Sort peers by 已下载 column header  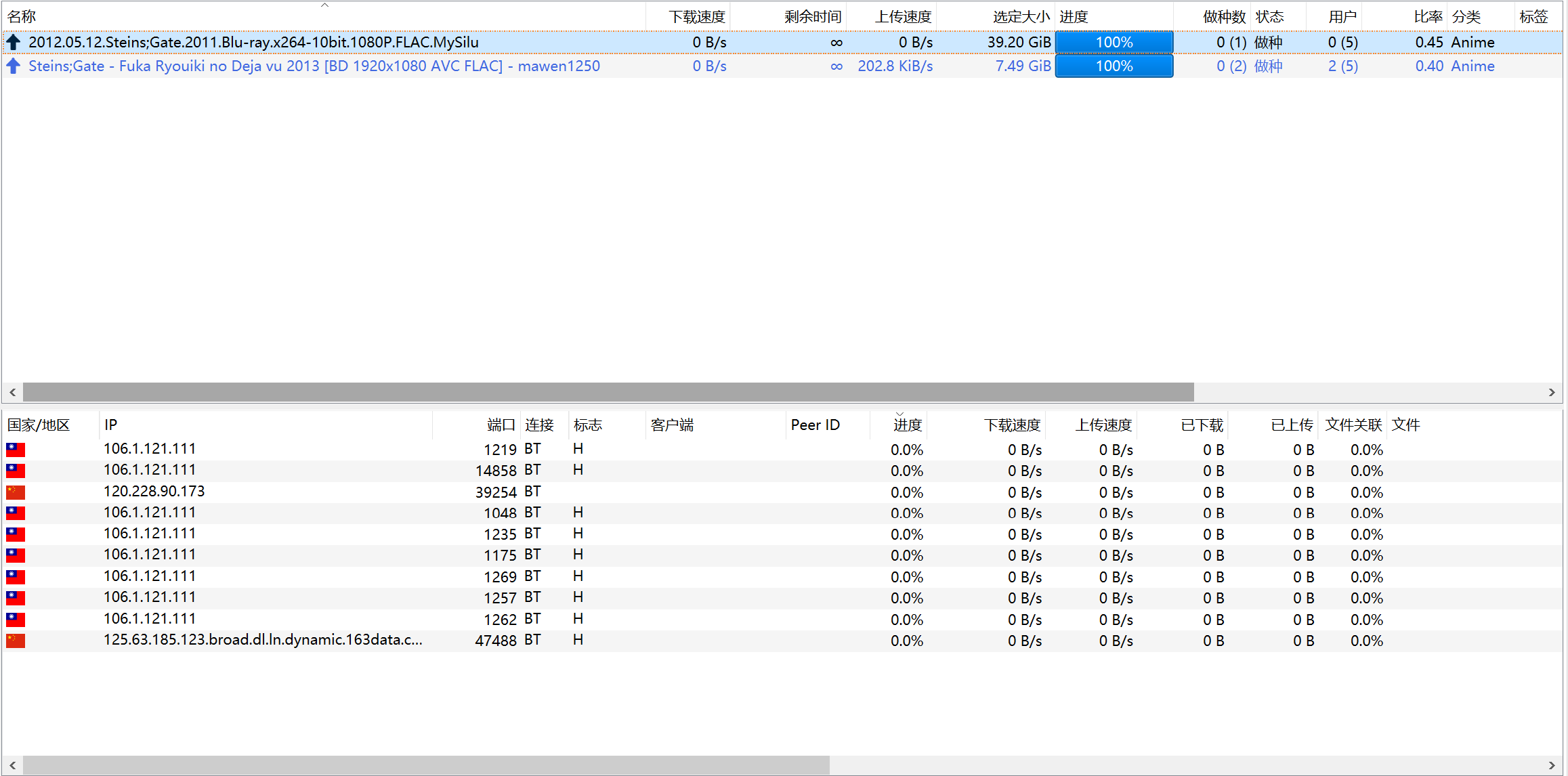click(x=1183, y=425)
